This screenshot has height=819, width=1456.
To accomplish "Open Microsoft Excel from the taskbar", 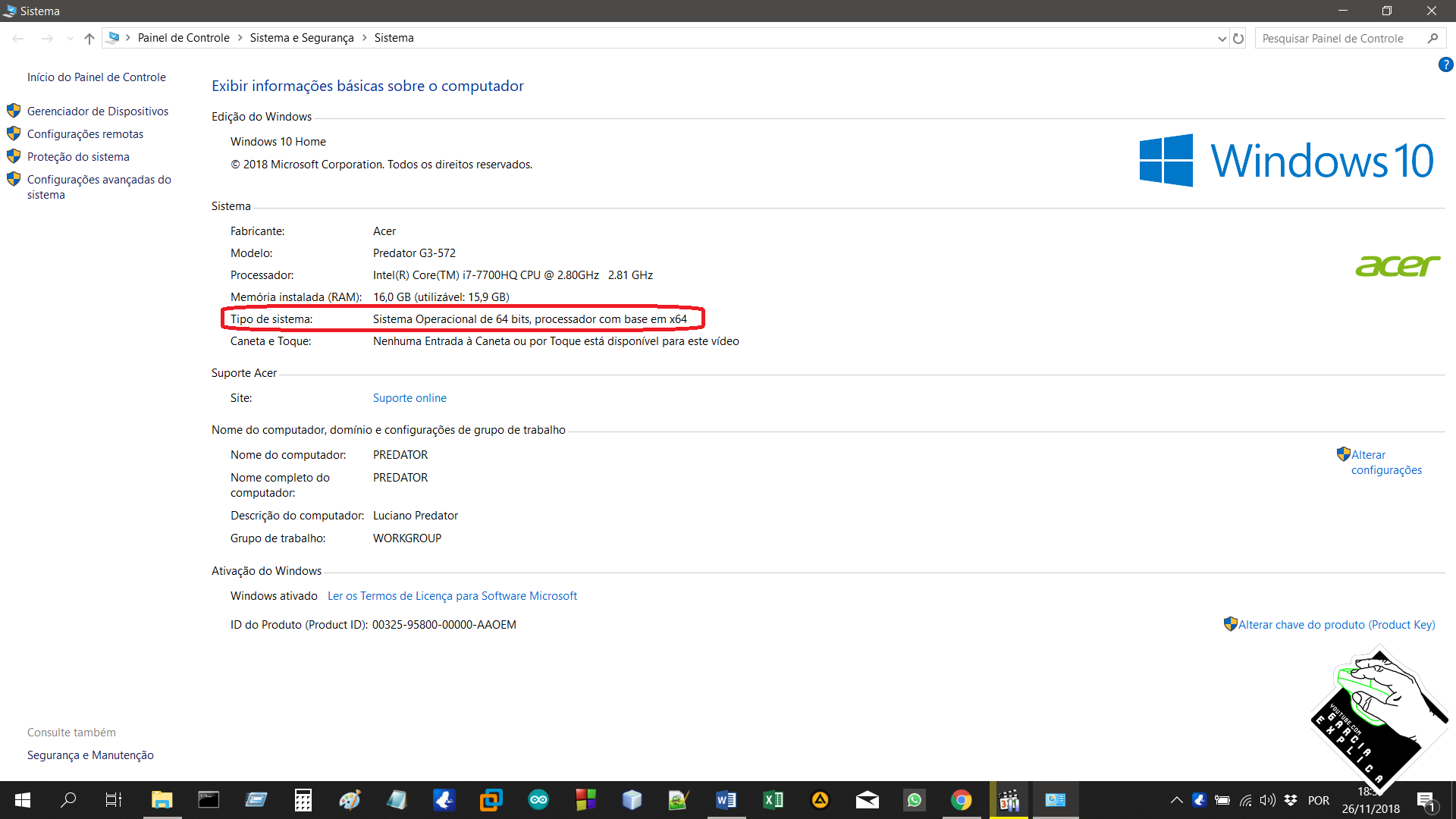I will [x=773, y=799].
